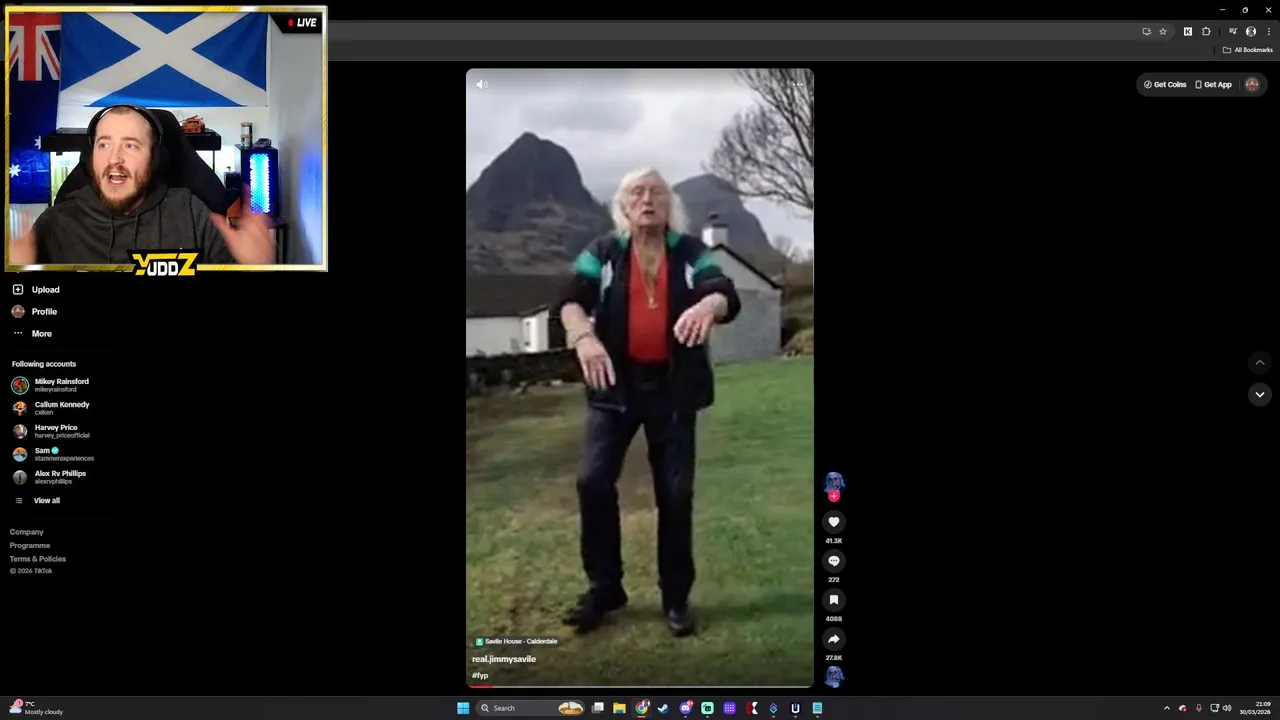Visit Harvey Price's account
This screenshot has width=1280, height=720.
(51, 431)
